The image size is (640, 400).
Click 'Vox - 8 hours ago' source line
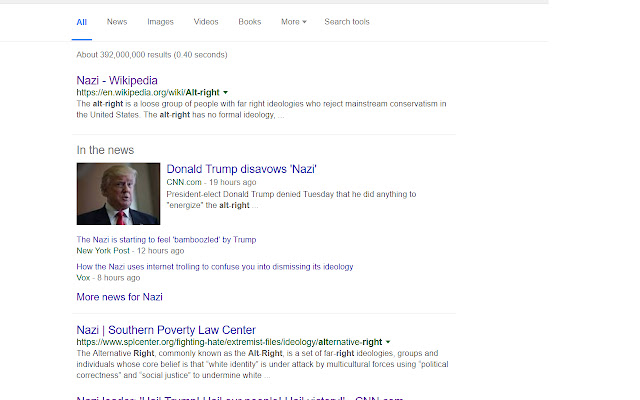click(x=108, y=278)
